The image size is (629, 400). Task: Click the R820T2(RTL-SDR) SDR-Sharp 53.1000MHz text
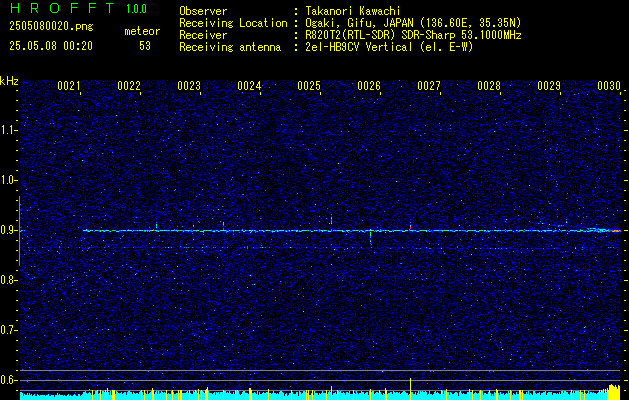(x=413, y=35)
